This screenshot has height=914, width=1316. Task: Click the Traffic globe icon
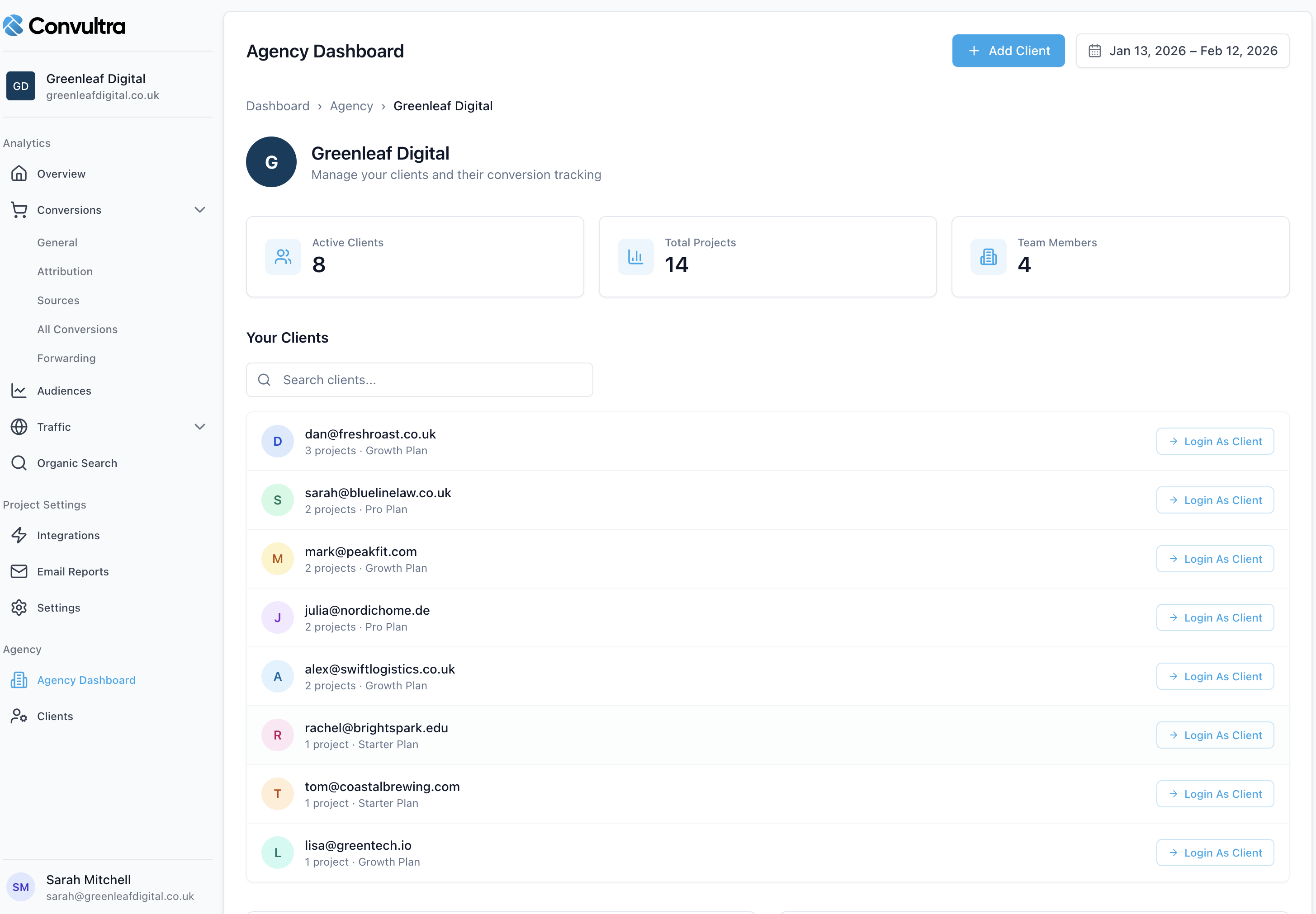pyautogui.click(x=19, y=427)
